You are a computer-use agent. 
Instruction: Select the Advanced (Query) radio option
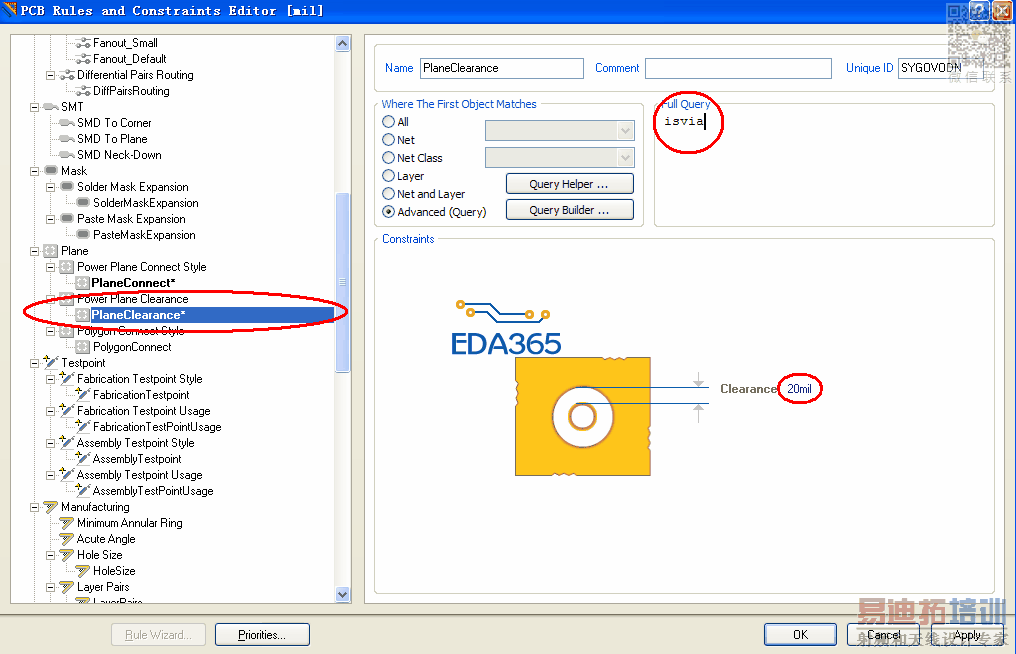pyautogui.click(x=389, y=212)
